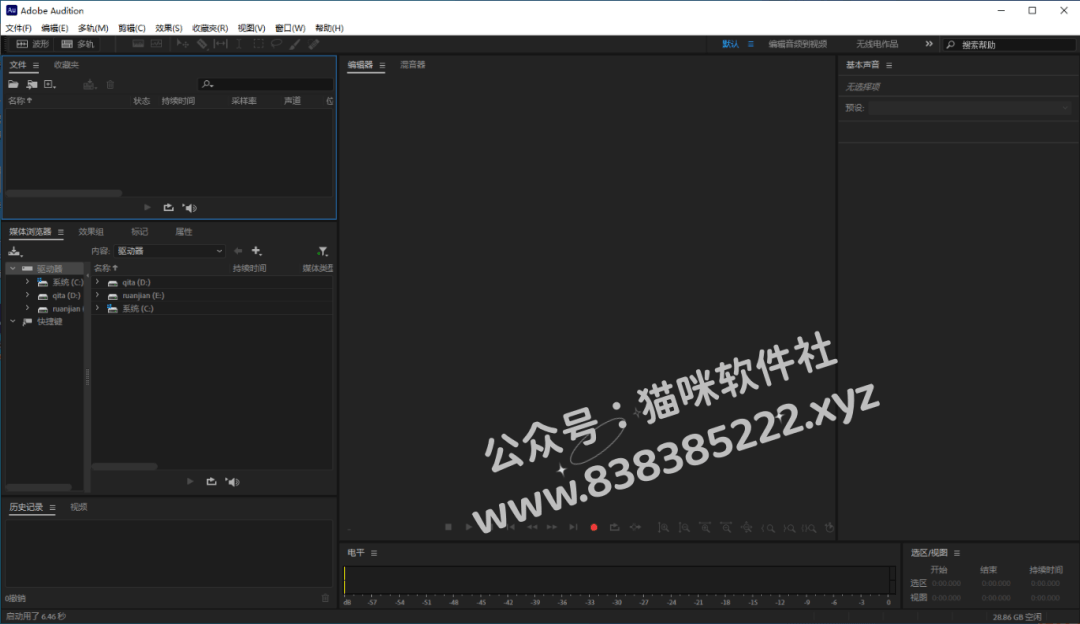
Task: Toggle the spectral pitch display
Action: pyautogui.click(x=156, y=44)
